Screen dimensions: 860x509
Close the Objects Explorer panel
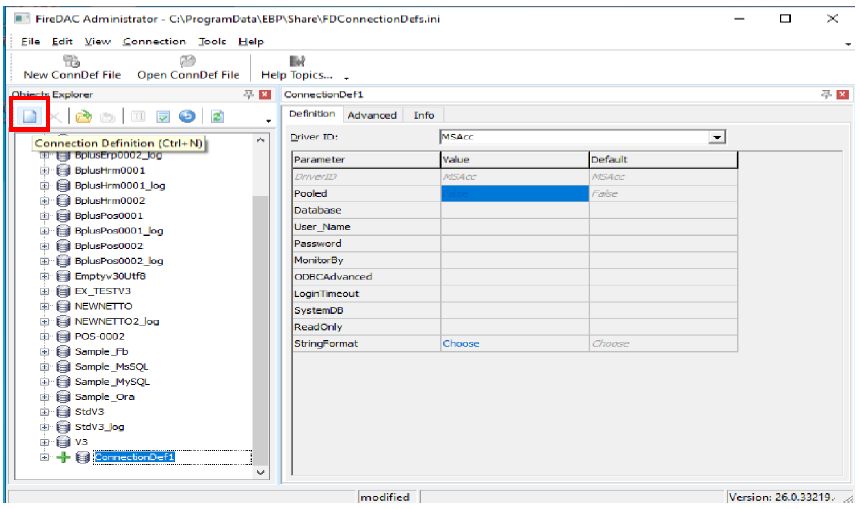(x=265, y=94)
